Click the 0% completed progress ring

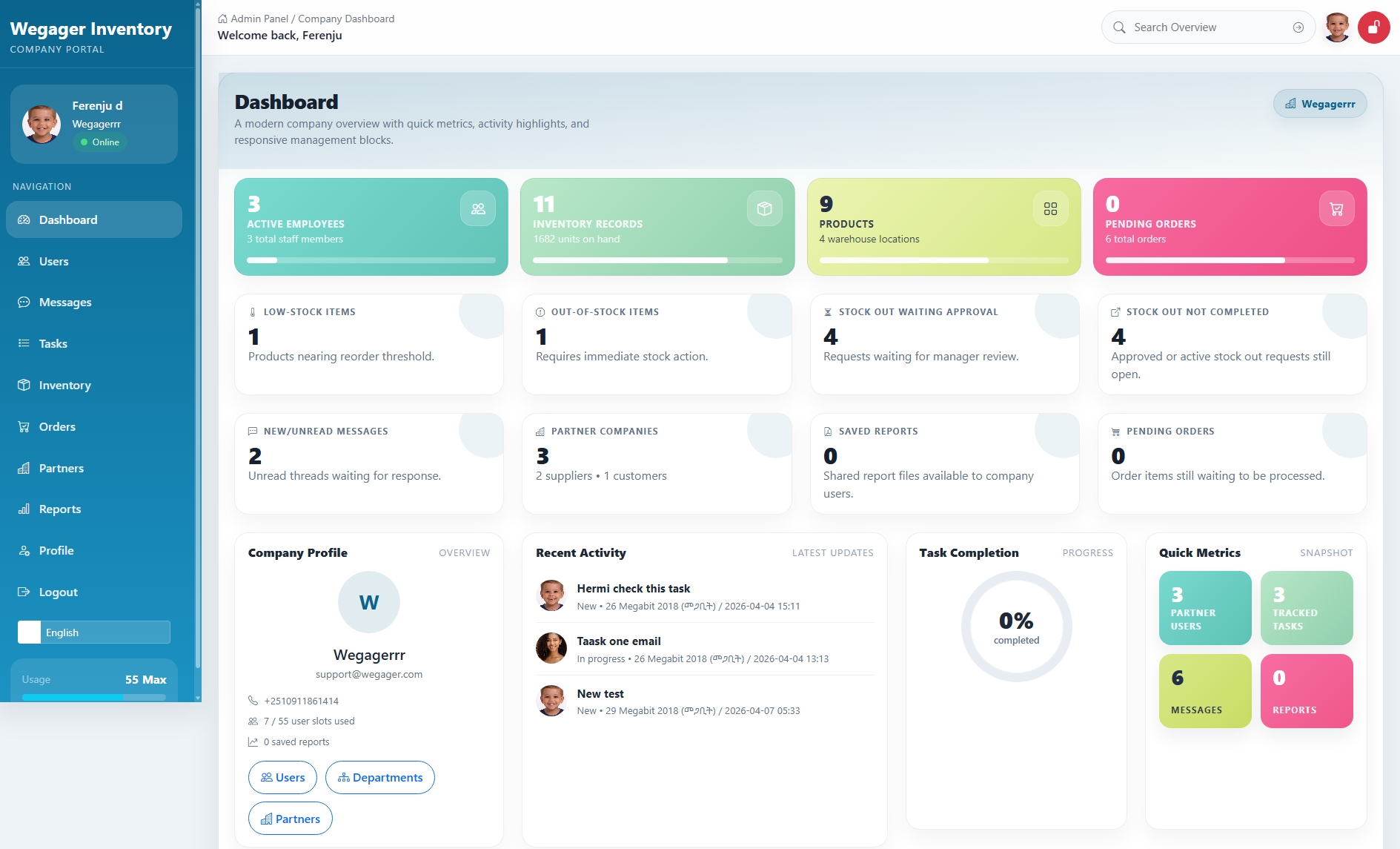pos(1016,627)
